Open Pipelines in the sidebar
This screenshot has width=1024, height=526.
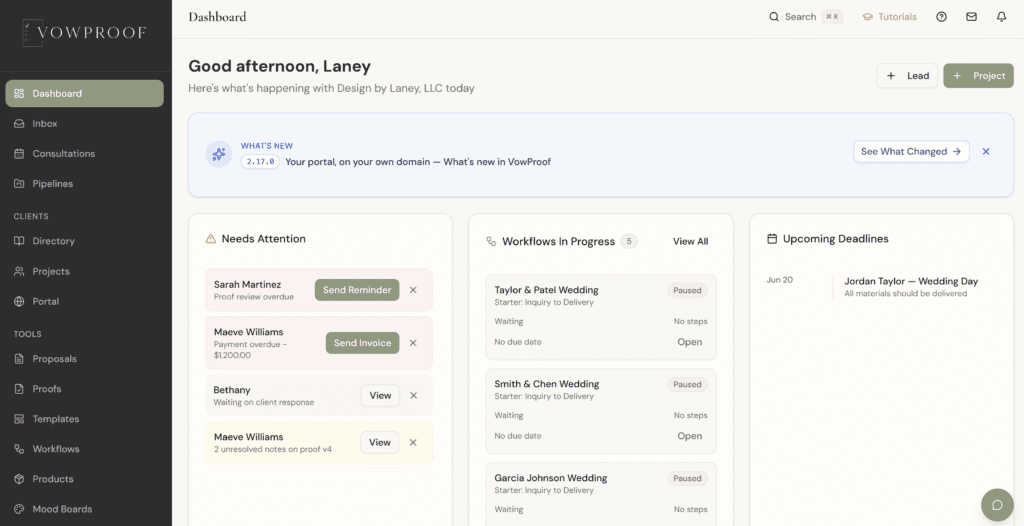(84, 184)
